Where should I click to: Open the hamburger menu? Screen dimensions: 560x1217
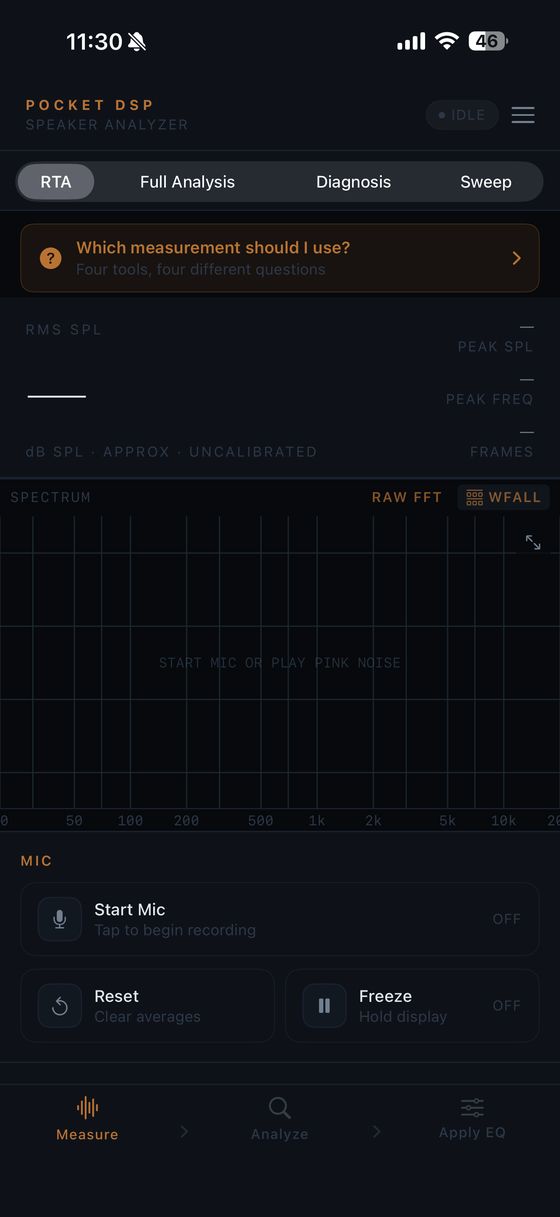coord(523,115)
